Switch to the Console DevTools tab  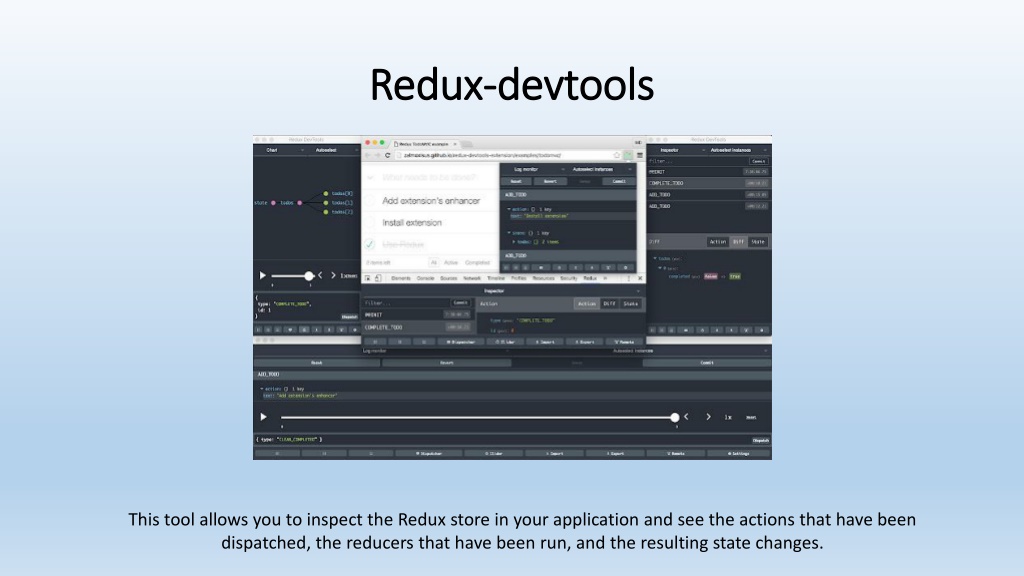(426, 278)
